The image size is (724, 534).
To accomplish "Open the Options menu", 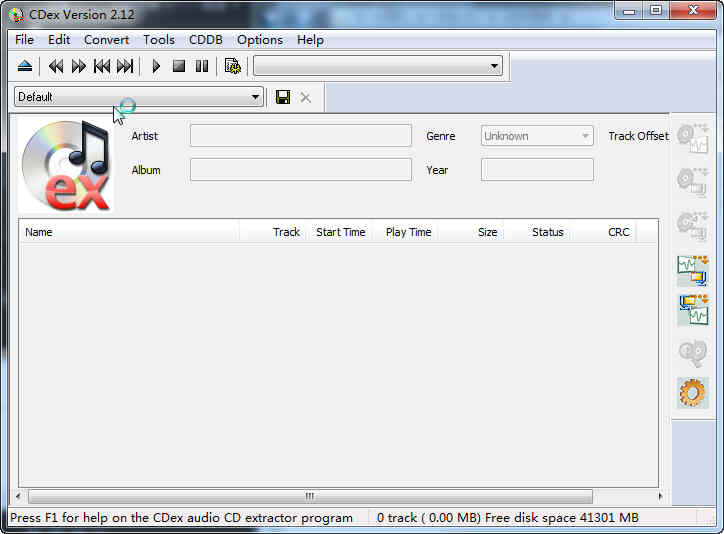I will tap(260, 40).
